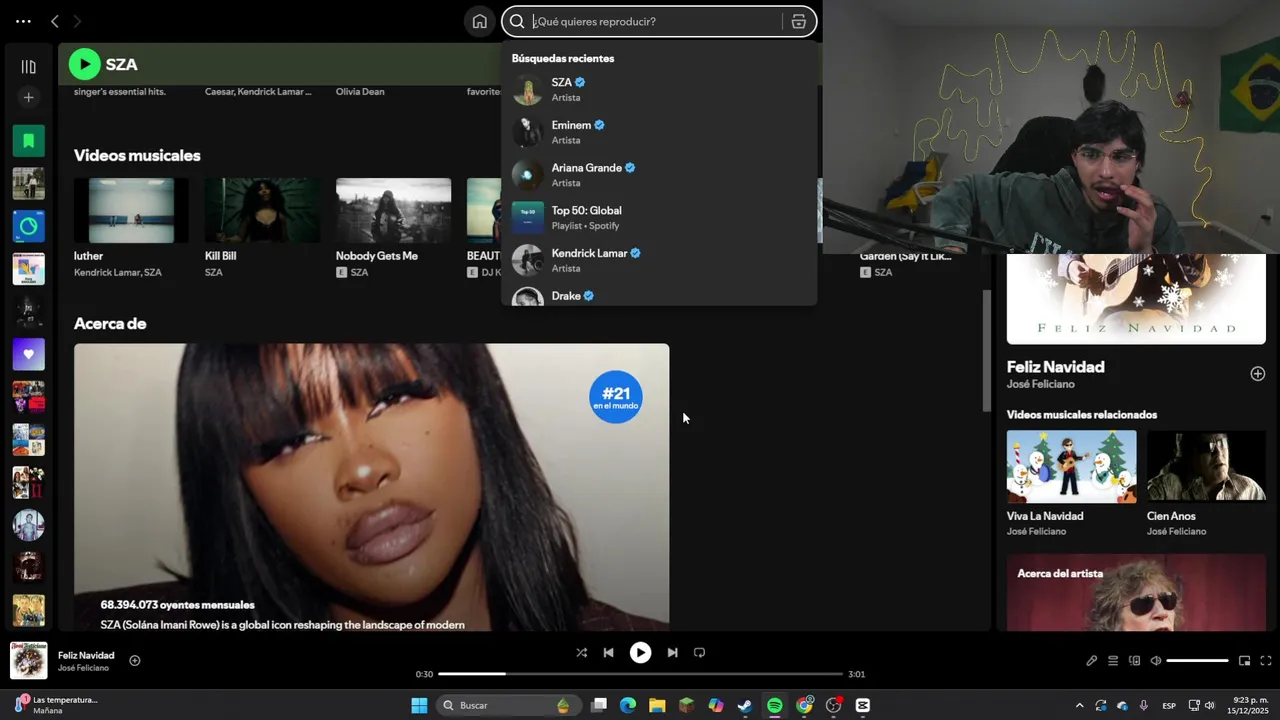The image size is (1280, 720).
Task: Toggle repeat mode
Action: click(x=699, y=652)
